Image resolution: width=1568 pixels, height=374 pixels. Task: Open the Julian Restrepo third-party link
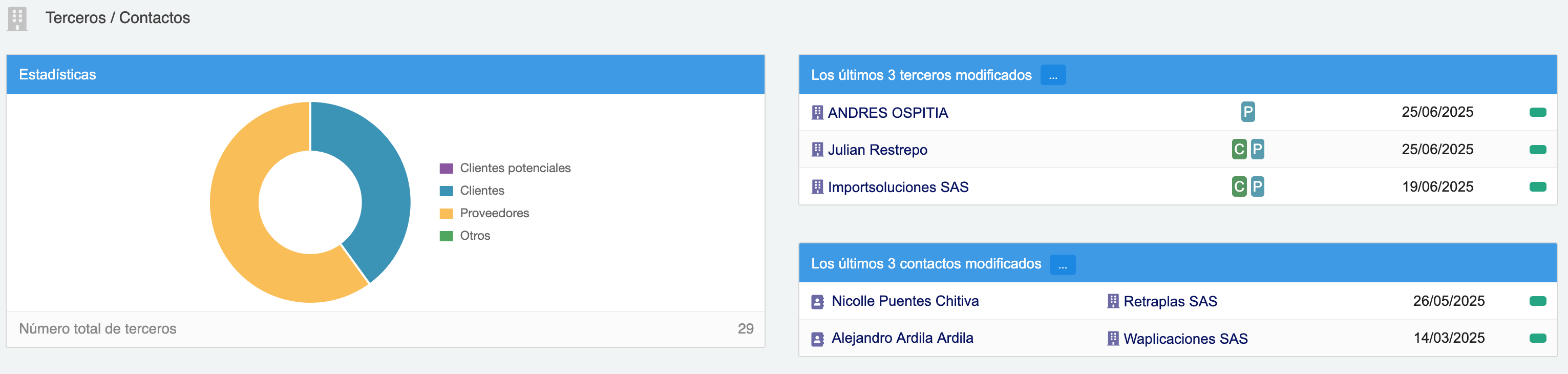[877, 150]
